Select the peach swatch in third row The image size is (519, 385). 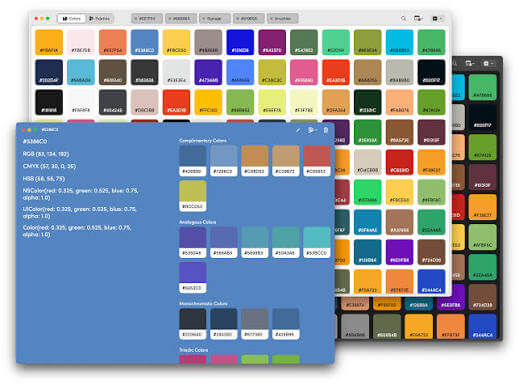pyautogui.click(x=399, y=102)
